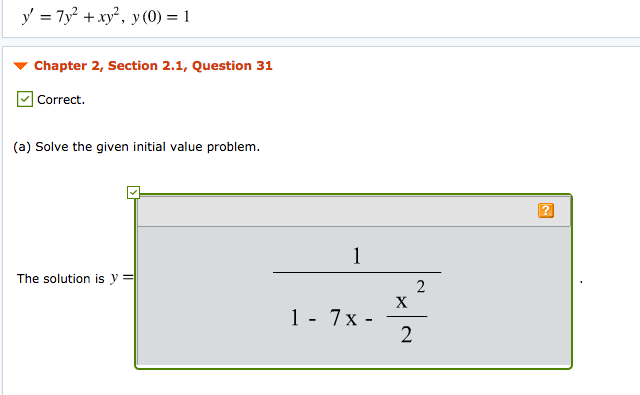
Task: Select the leading 1 in the denominator
Action: point(295,317)
